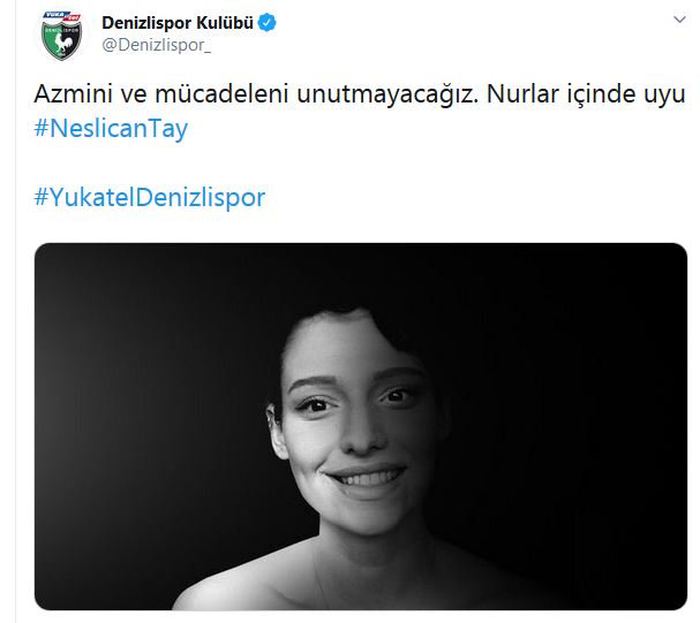
Task: Open the #NeslicanTay hashtag
Action: [111, 129]
